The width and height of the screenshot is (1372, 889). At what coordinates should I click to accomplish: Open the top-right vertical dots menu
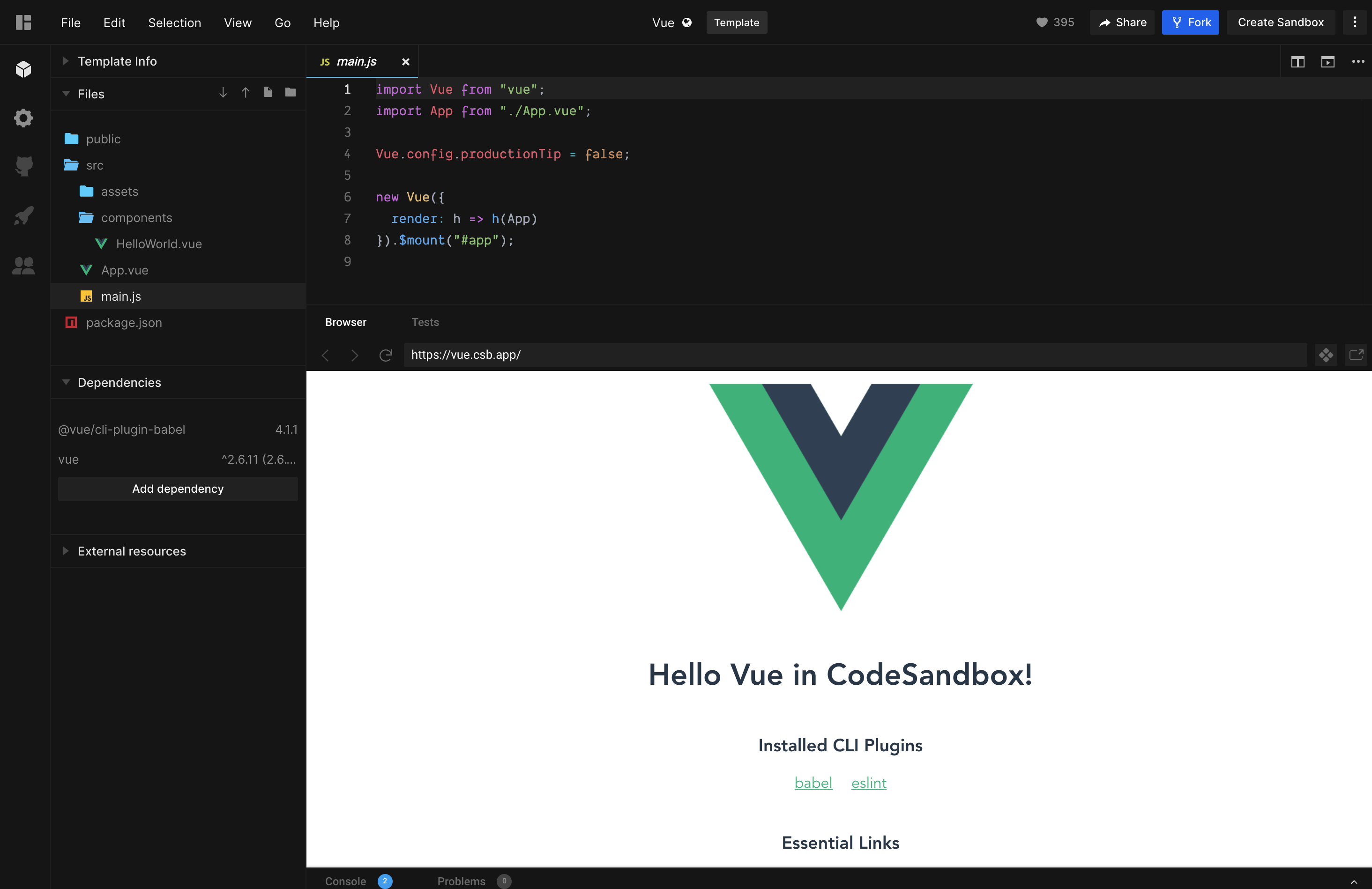1355,22
